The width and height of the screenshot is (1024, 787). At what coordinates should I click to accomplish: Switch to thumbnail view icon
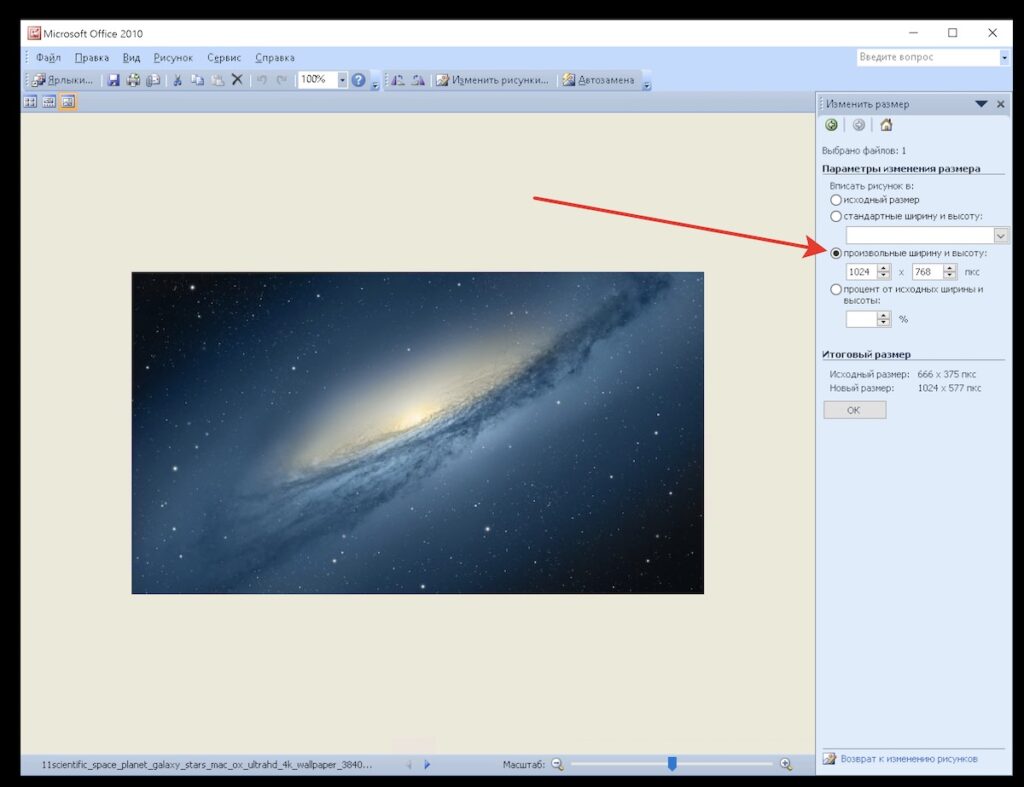(x=30, y=102)
